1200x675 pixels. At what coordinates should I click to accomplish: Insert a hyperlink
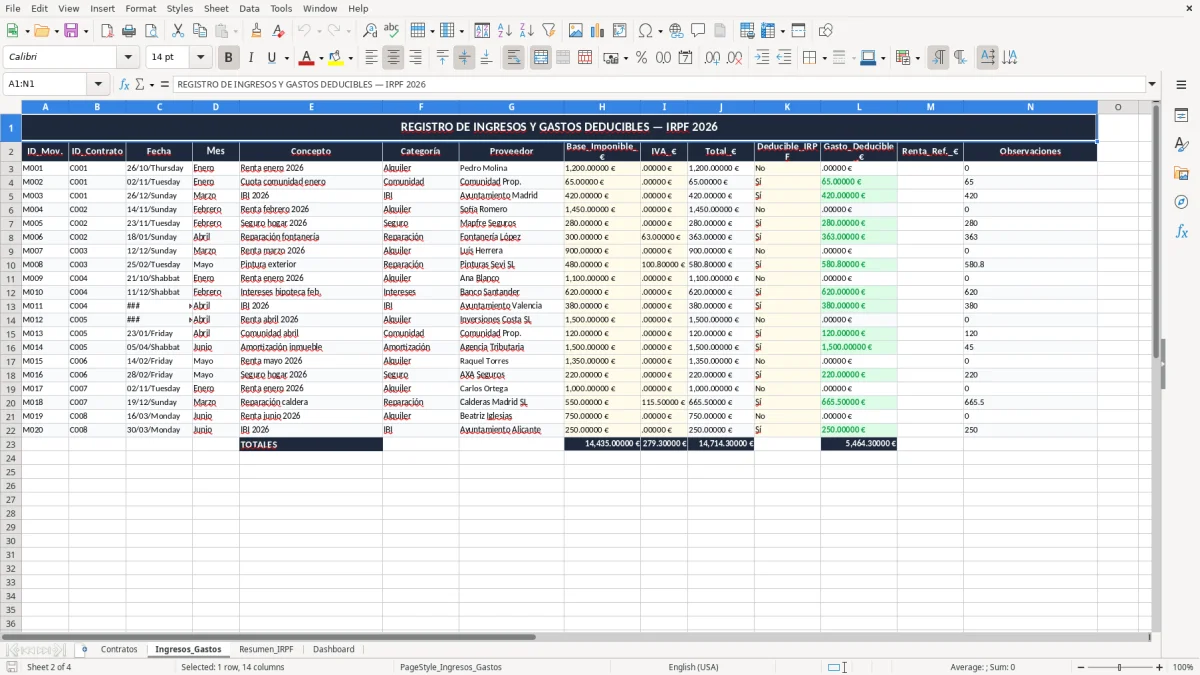click(676, 31)
